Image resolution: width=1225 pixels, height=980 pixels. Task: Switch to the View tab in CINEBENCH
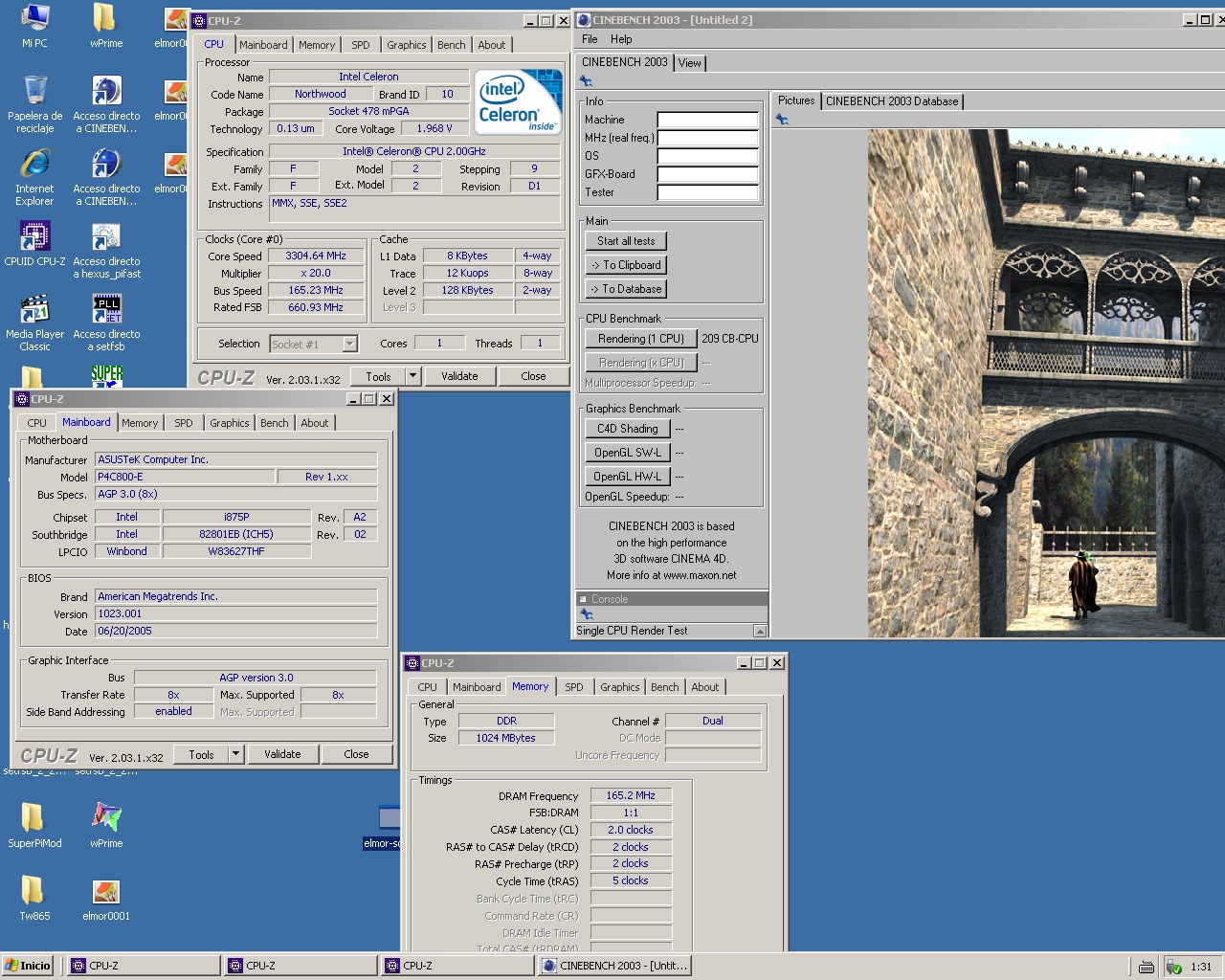pyautogui.click(x=690, y=63)
